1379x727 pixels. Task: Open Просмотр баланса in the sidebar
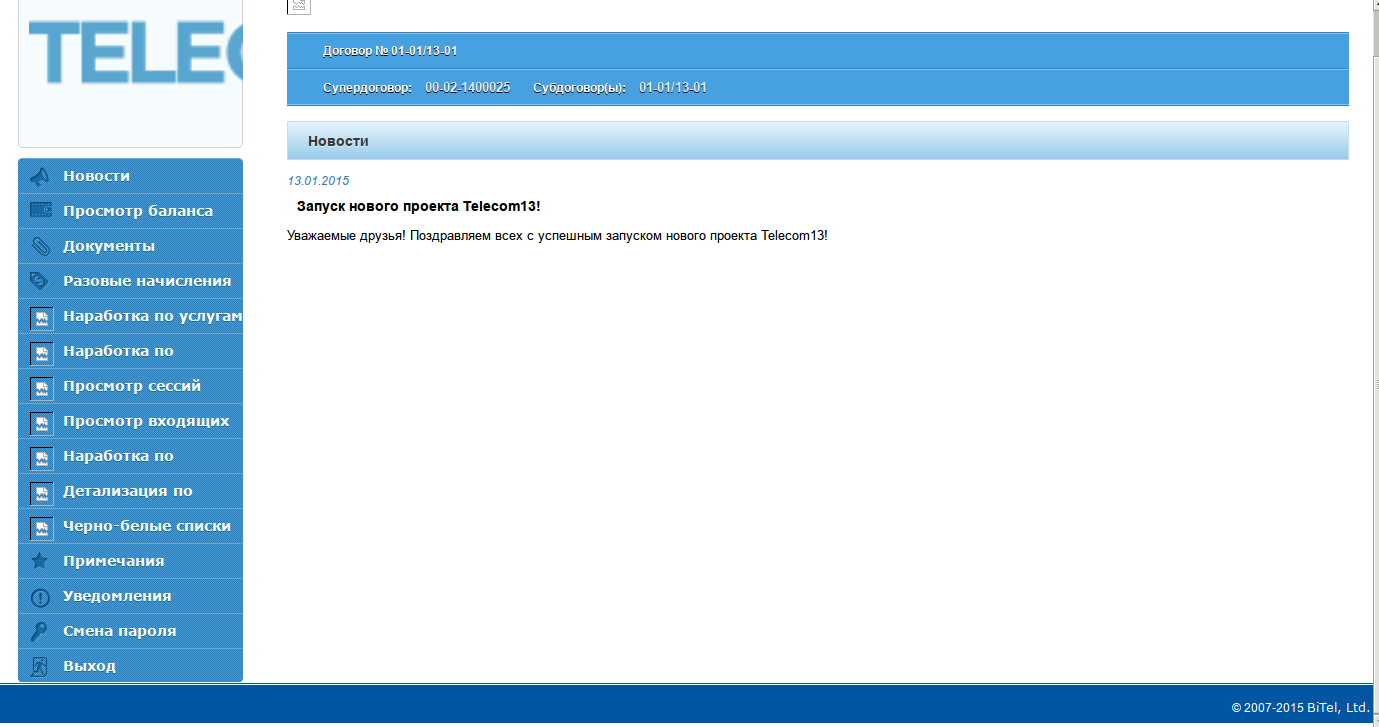coord(130,211)
